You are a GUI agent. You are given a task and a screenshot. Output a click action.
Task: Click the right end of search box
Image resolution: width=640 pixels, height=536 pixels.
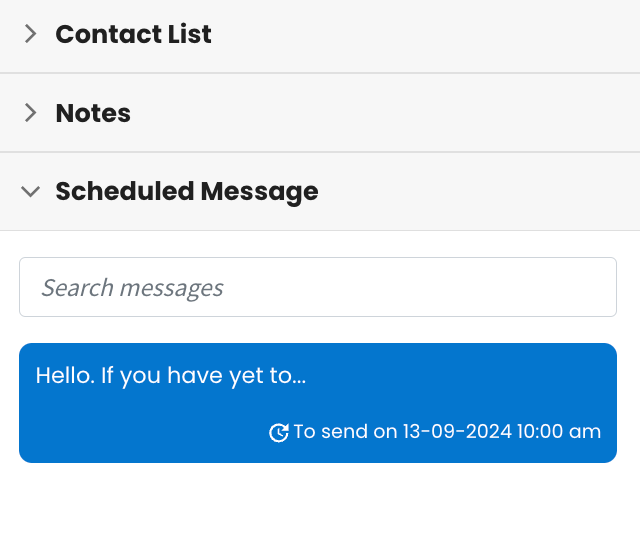tap(592, 287)
